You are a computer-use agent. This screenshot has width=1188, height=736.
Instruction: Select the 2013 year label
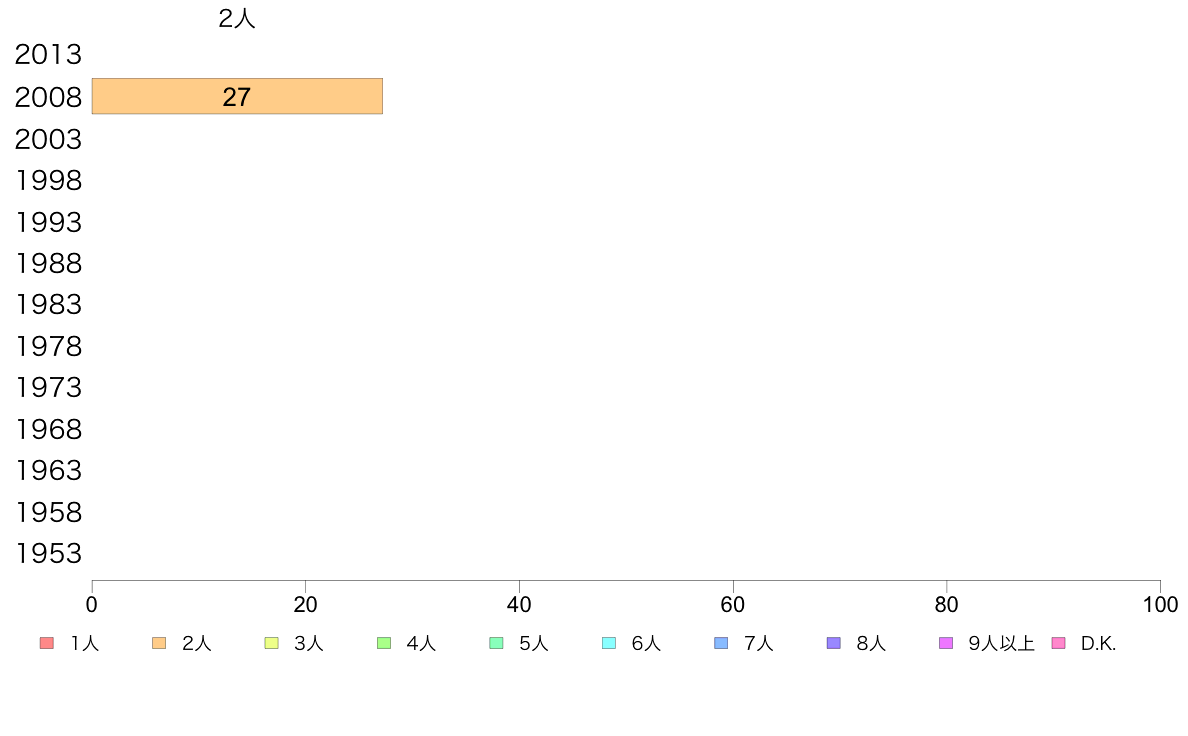click(48, 55)
